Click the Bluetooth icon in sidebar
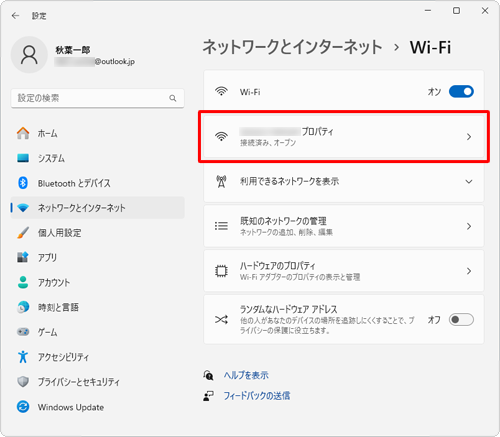This screenshot has width=500, height=437. [23, 183]
